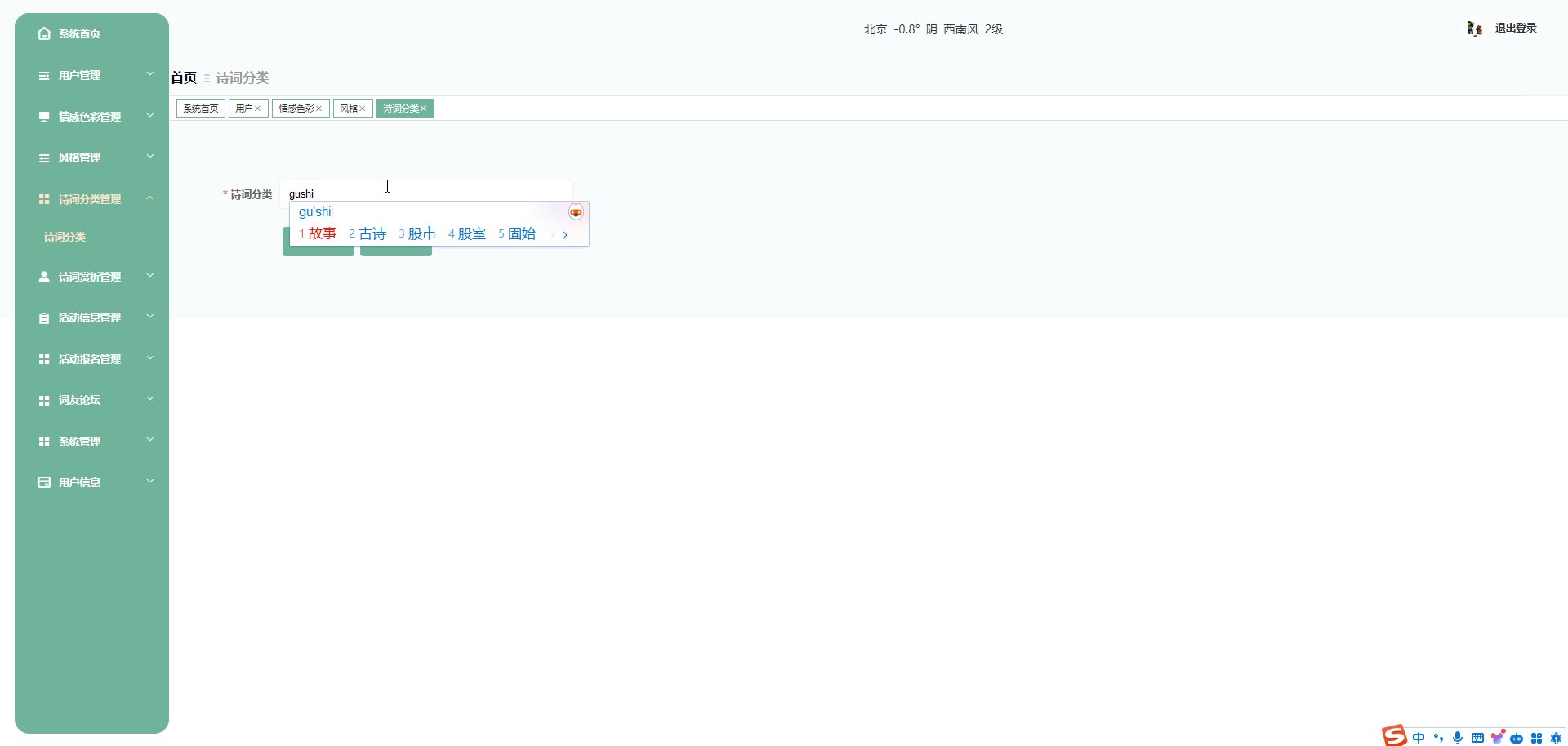Viewport: 1568px width, 746px height.
Task: Click the 退出登录 logout link
Action: (1515, 27)
